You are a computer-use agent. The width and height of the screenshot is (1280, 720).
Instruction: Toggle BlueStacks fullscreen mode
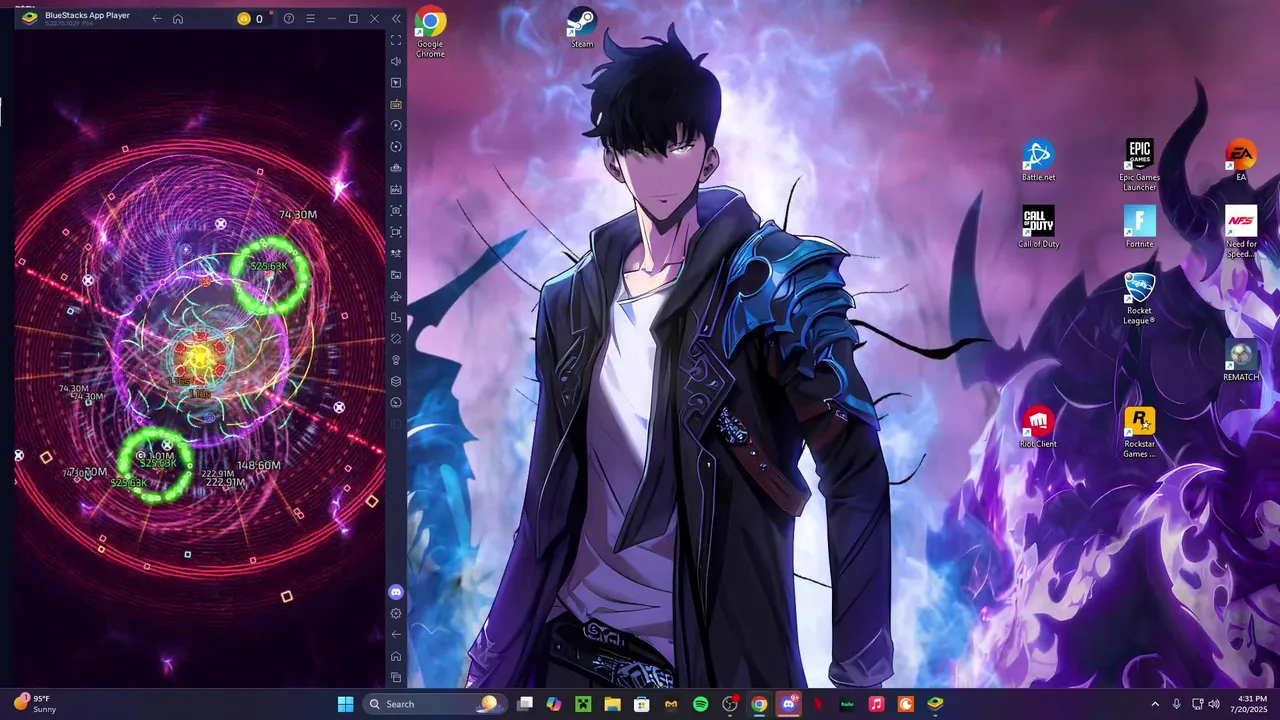click(x=396, y=40)
